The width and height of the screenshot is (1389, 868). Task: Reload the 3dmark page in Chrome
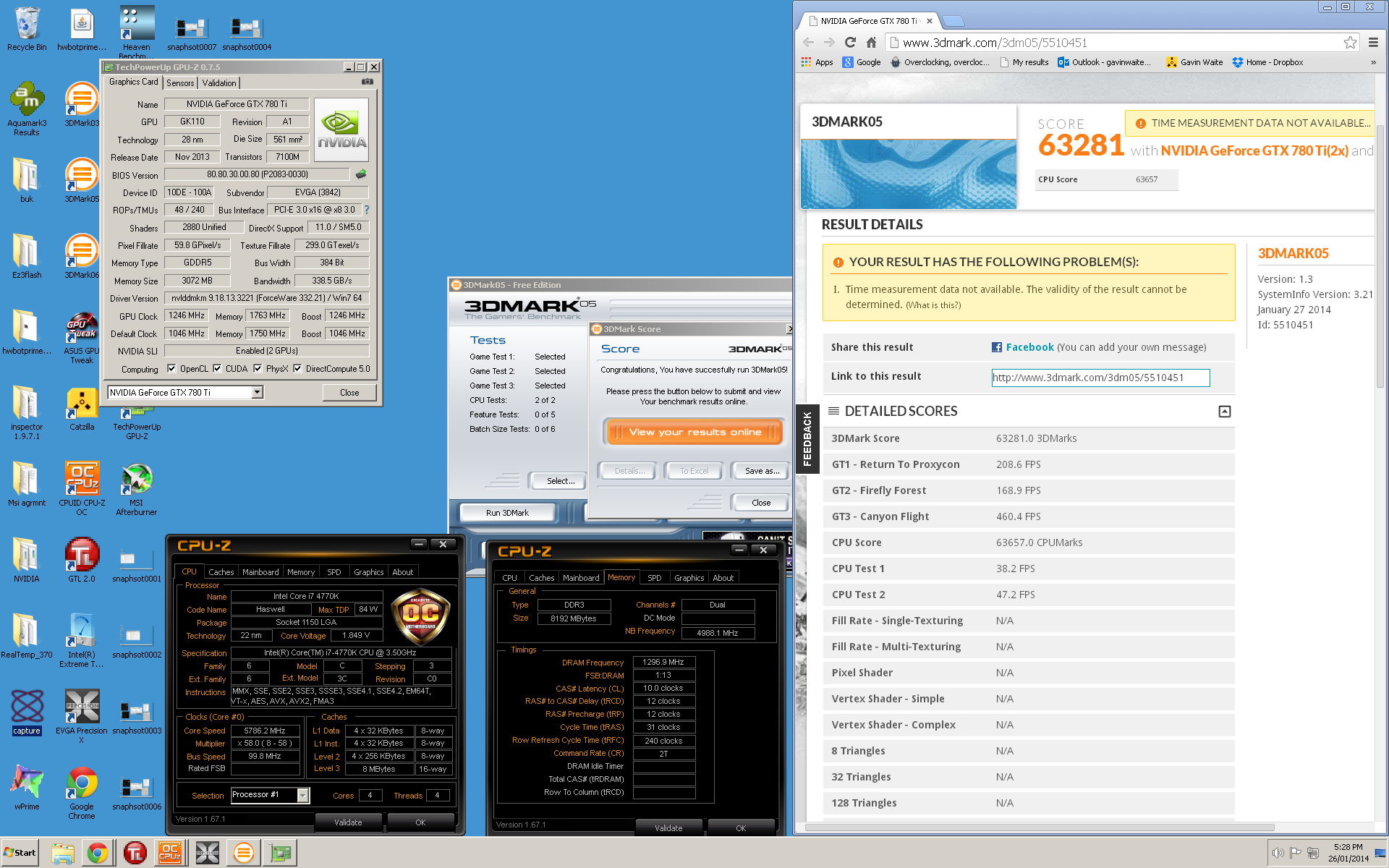point(850,43)
